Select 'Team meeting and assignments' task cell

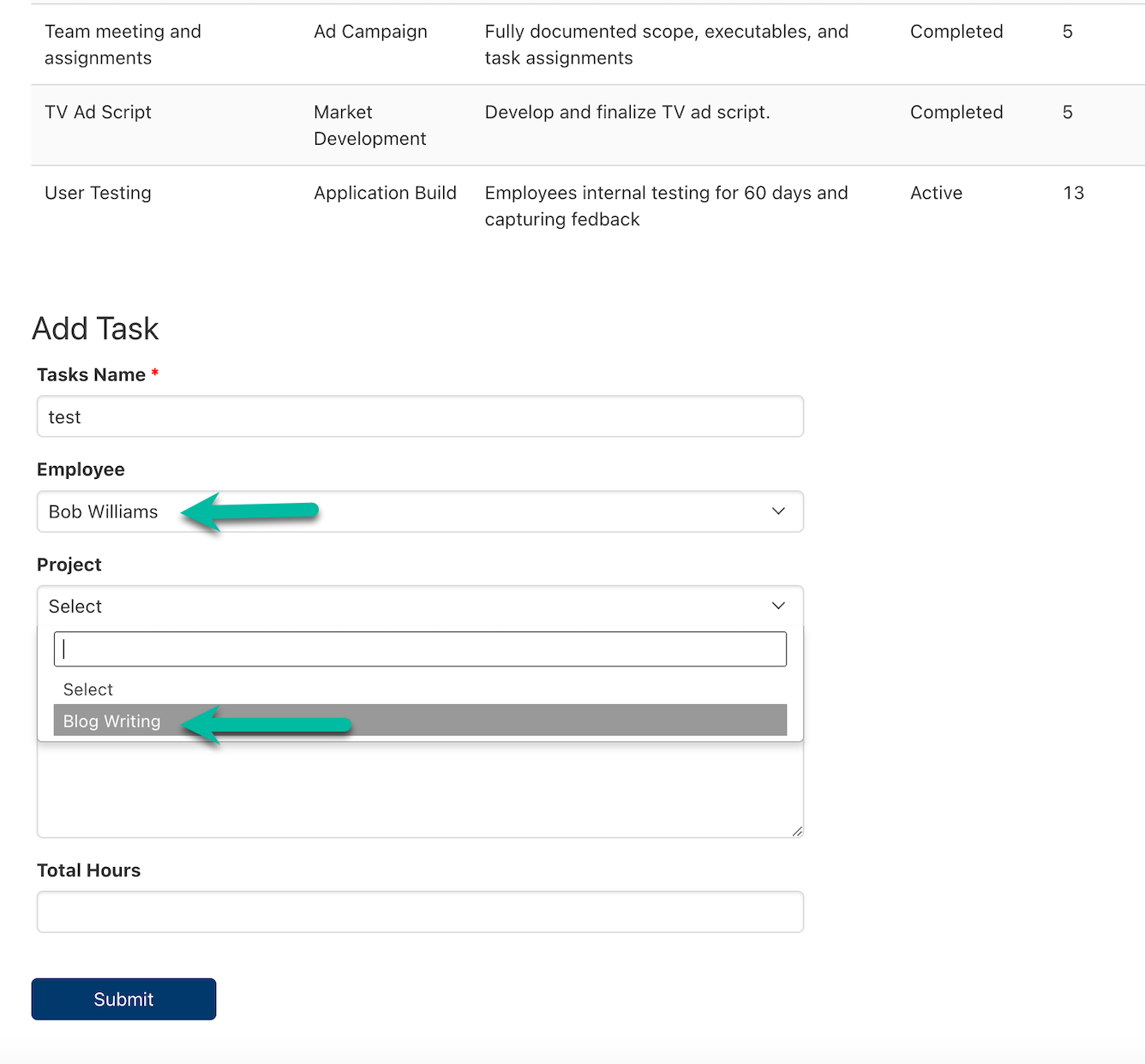pyautogui.click(x=123, y=45)
